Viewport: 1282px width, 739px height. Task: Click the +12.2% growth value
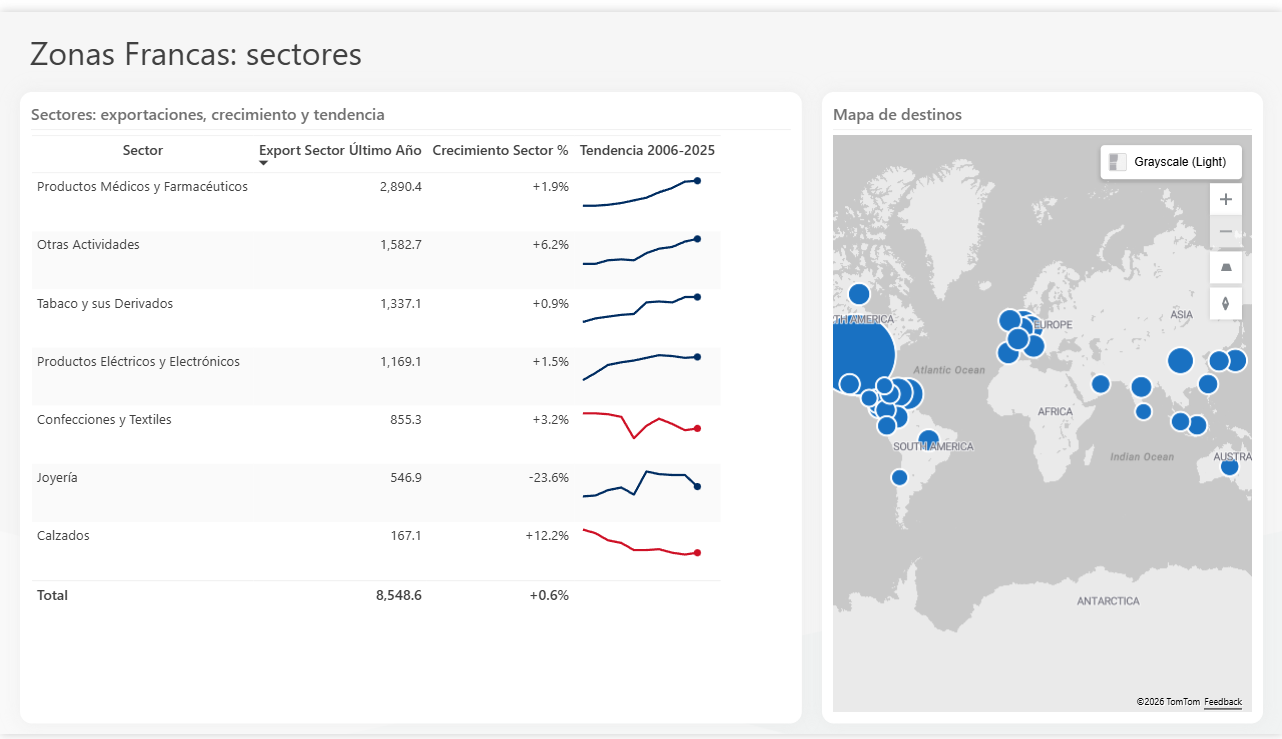pyautogui.click(x=547, y=535)
